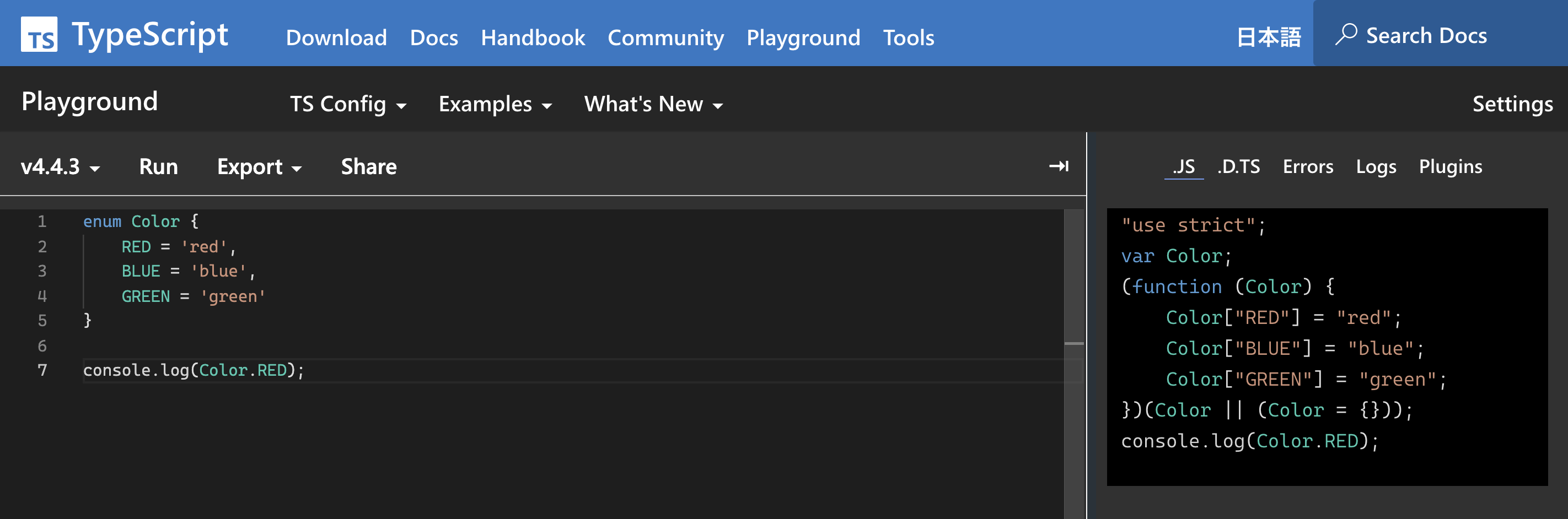Click the search magnifier icon
The width and height of the screenshot is (1568, 519).
click(1346, 34)
